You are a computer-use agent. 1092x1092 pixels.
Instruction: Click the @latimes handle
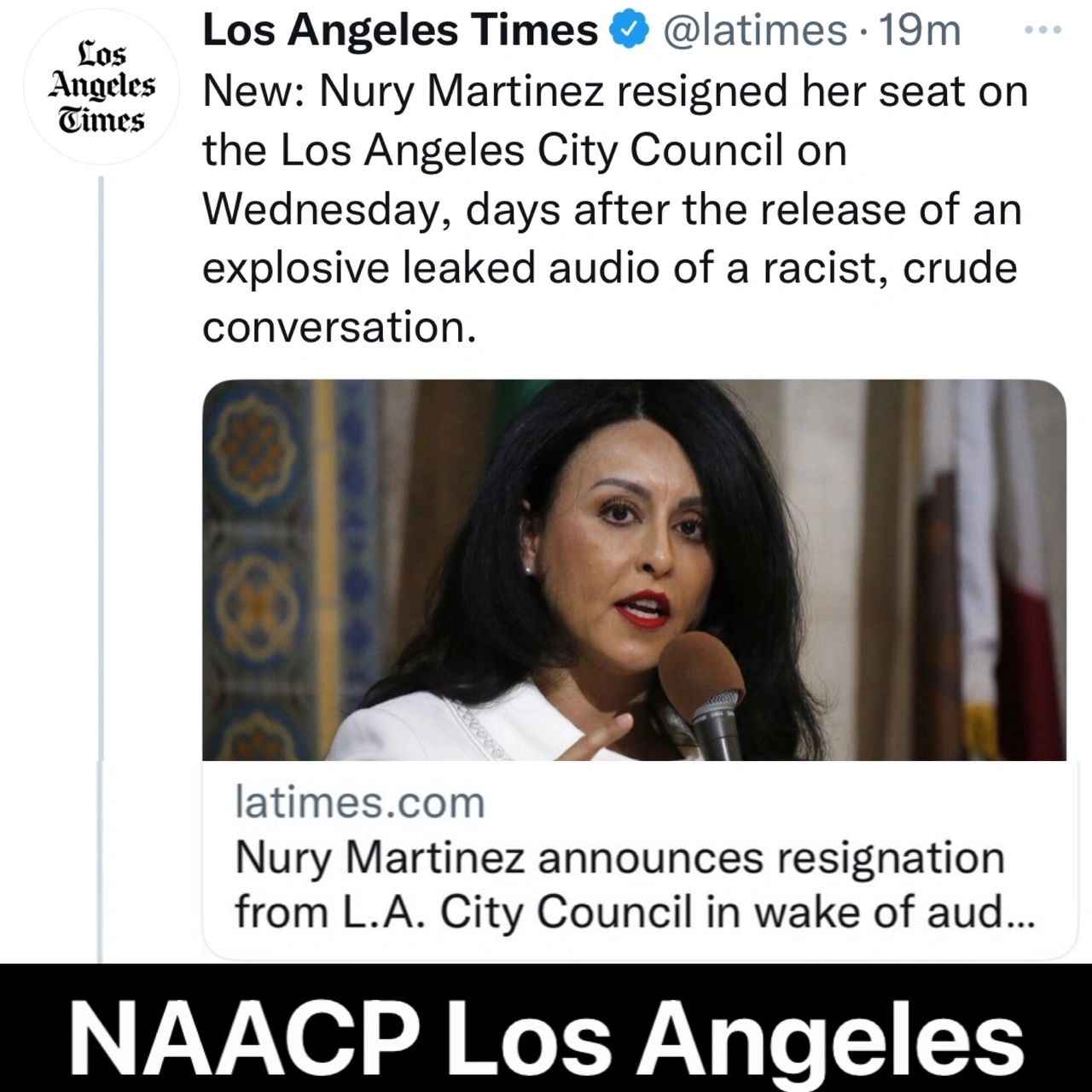[x=756, y=28]
